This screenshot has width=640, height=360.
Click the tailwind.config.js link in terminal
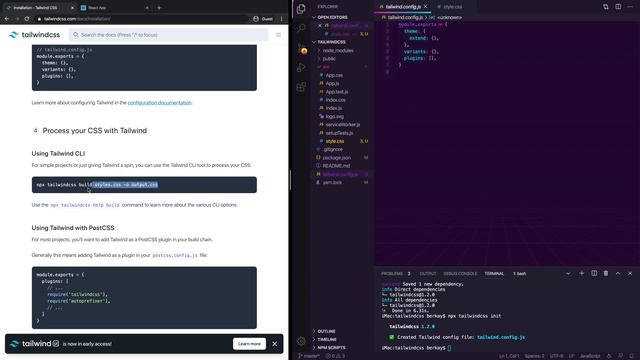(x=501, y=337)
